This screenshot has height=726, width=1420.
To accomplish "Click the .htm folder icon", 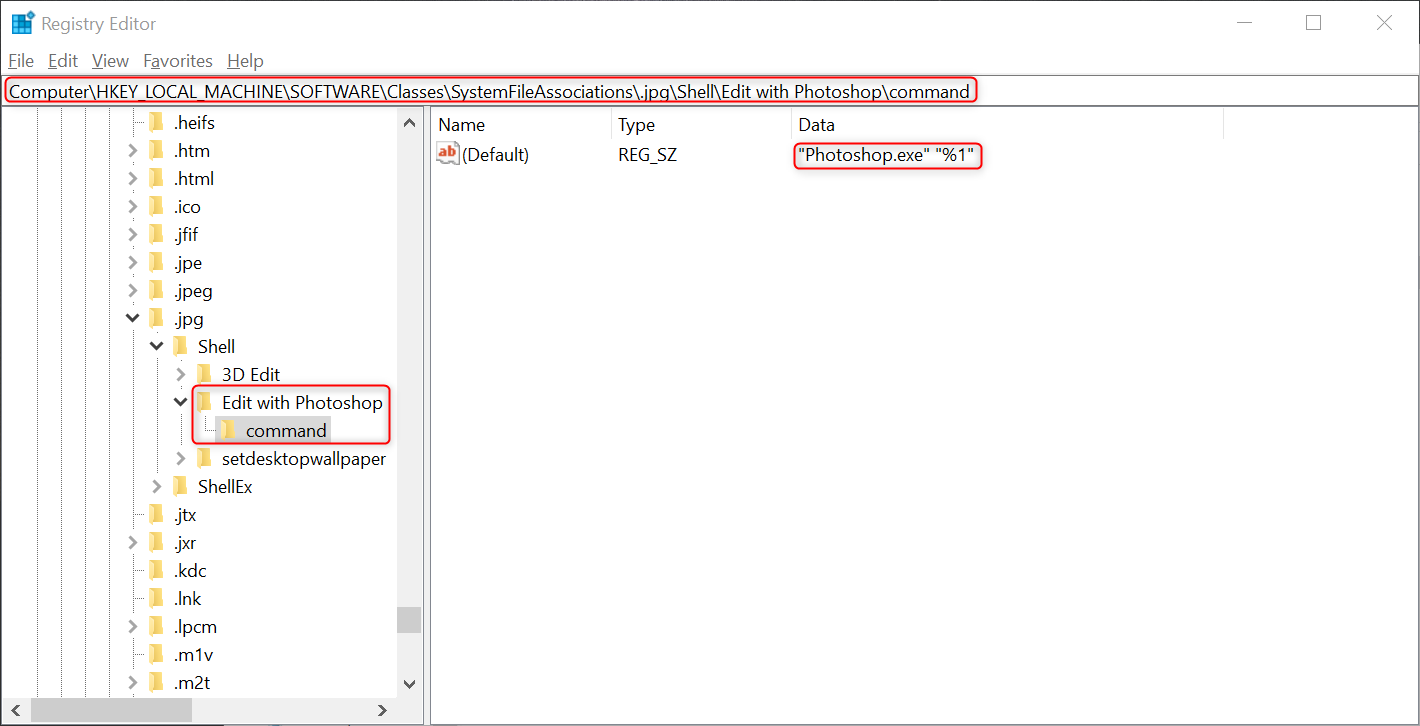I will 156,151.
